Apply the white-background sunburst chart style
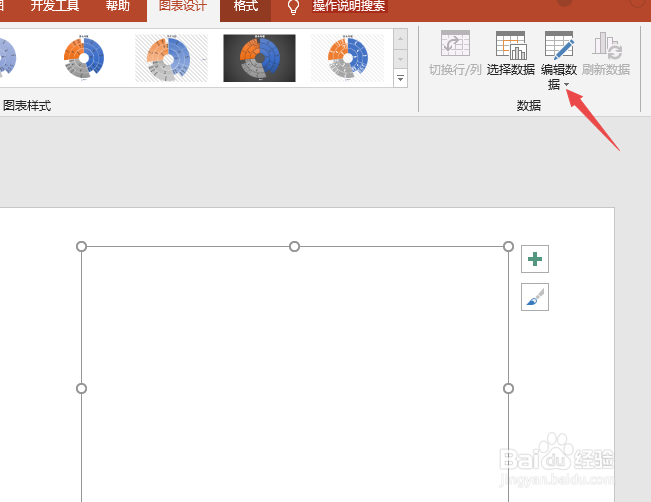The height and width of the screenshot is (502, 651). tap(84, 58)
